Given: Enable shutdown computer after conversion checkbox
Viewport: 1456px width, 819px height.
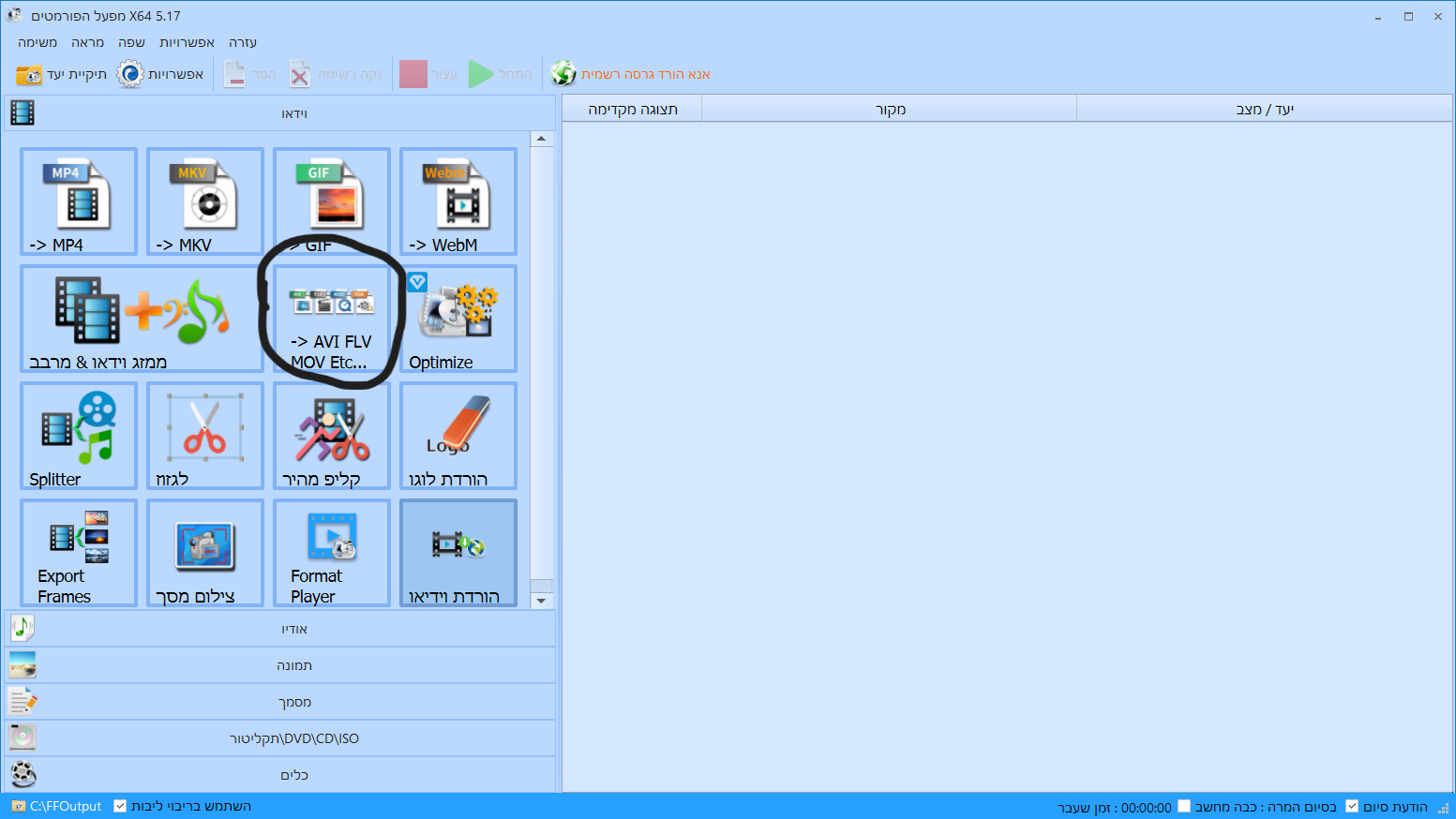Looking at the screenshot, I should [1184, 806].
